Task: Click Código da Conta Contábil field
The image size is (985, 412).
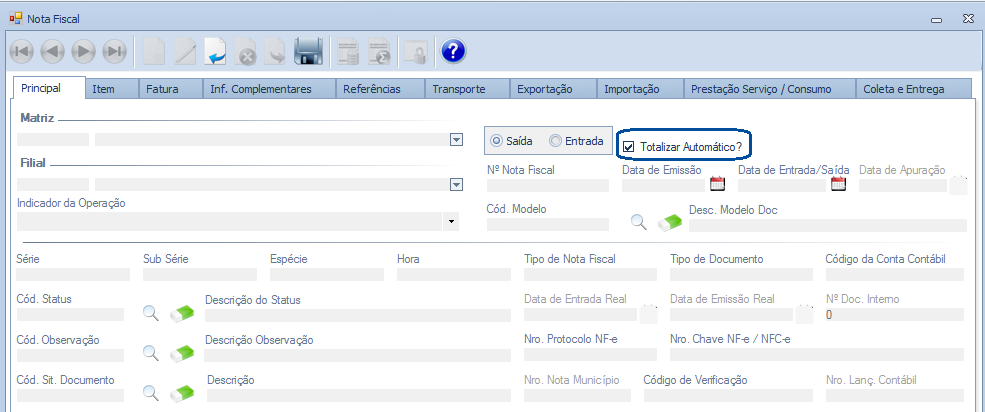Action: [895, 274]
